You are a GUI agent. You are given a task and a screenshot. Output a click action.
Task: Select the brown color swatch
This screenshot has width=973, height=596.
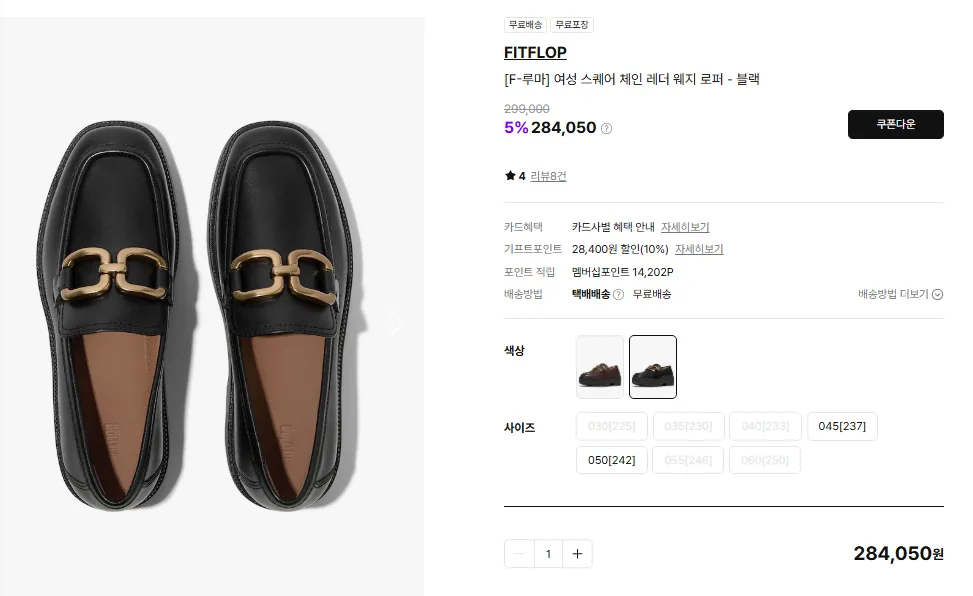point(600,367)
